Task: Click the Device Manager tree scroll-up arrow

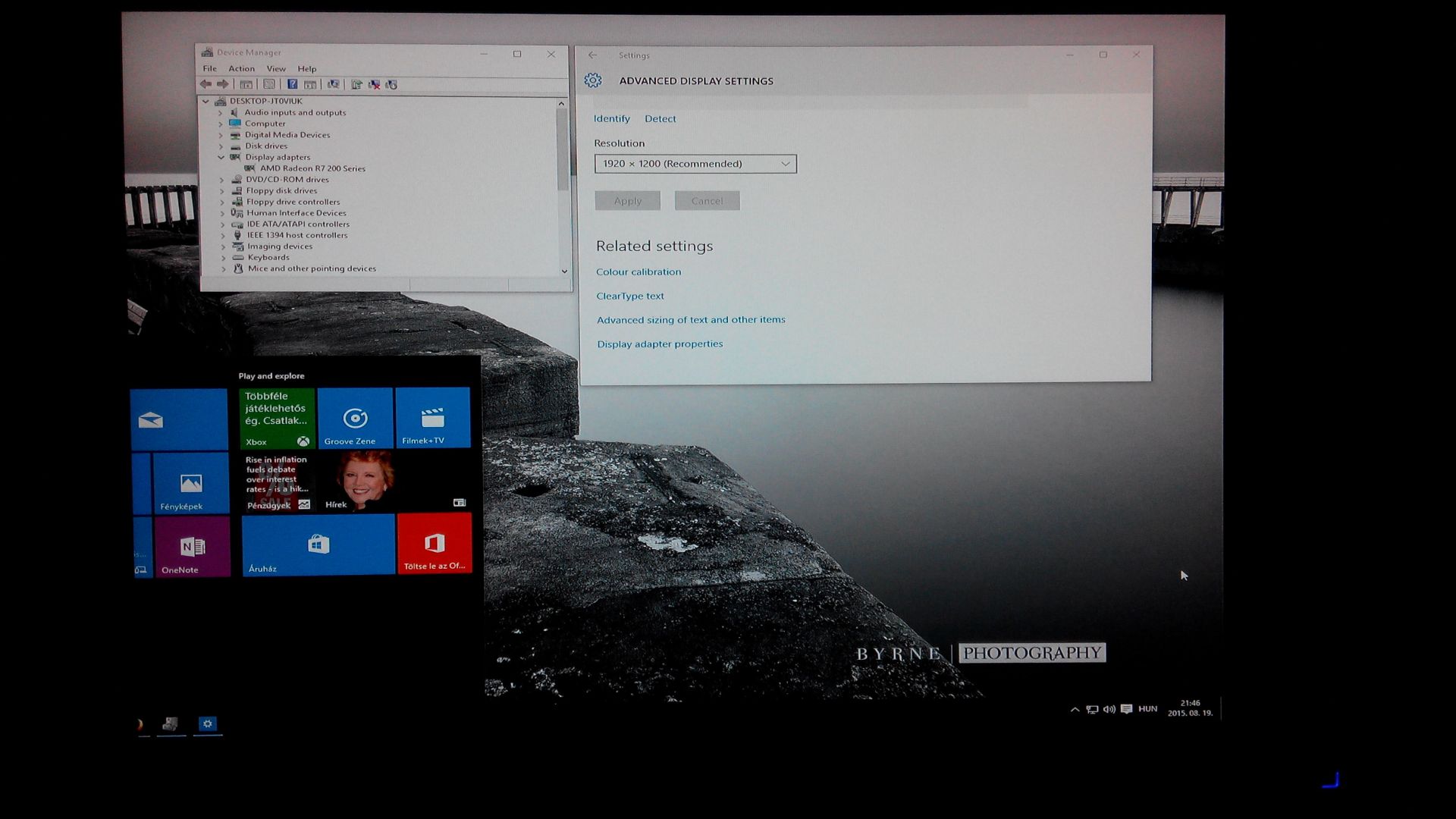Action: pyautogui.click(x=562, y=103)
